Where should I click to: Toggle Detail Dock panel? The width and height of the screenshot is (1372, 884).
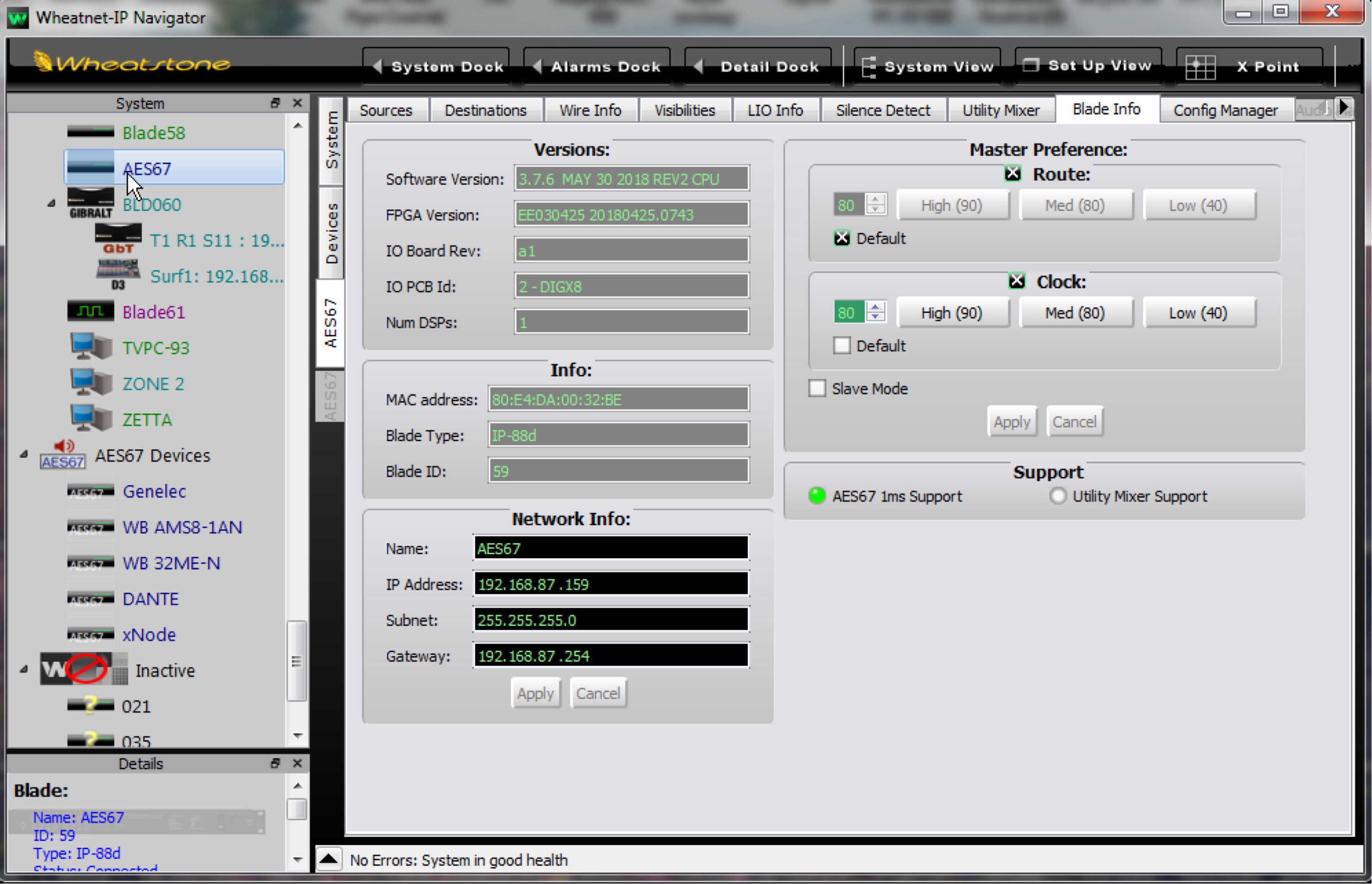758,66
